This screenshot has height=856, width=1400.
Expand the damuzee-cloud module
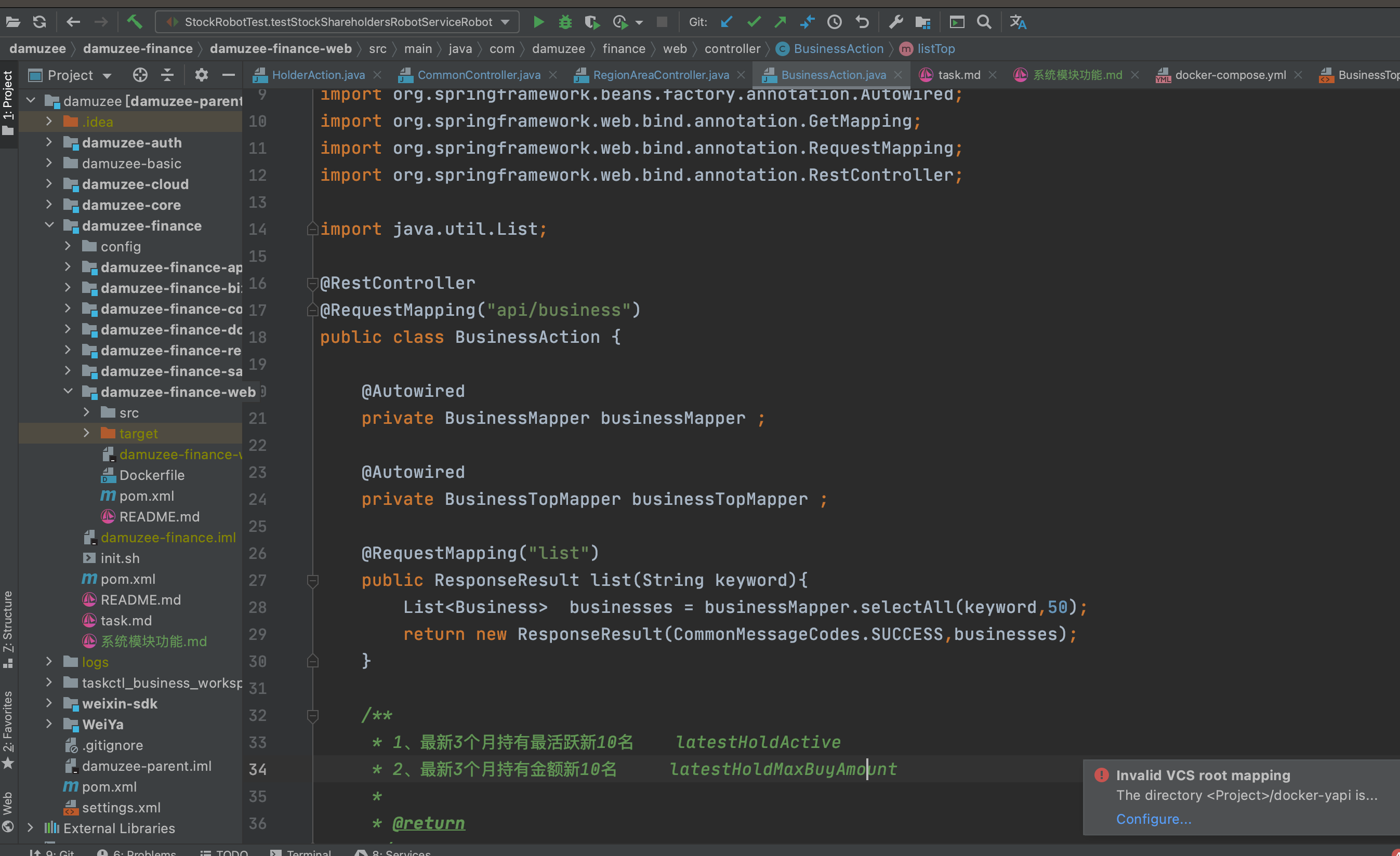[x=49, y=183]
